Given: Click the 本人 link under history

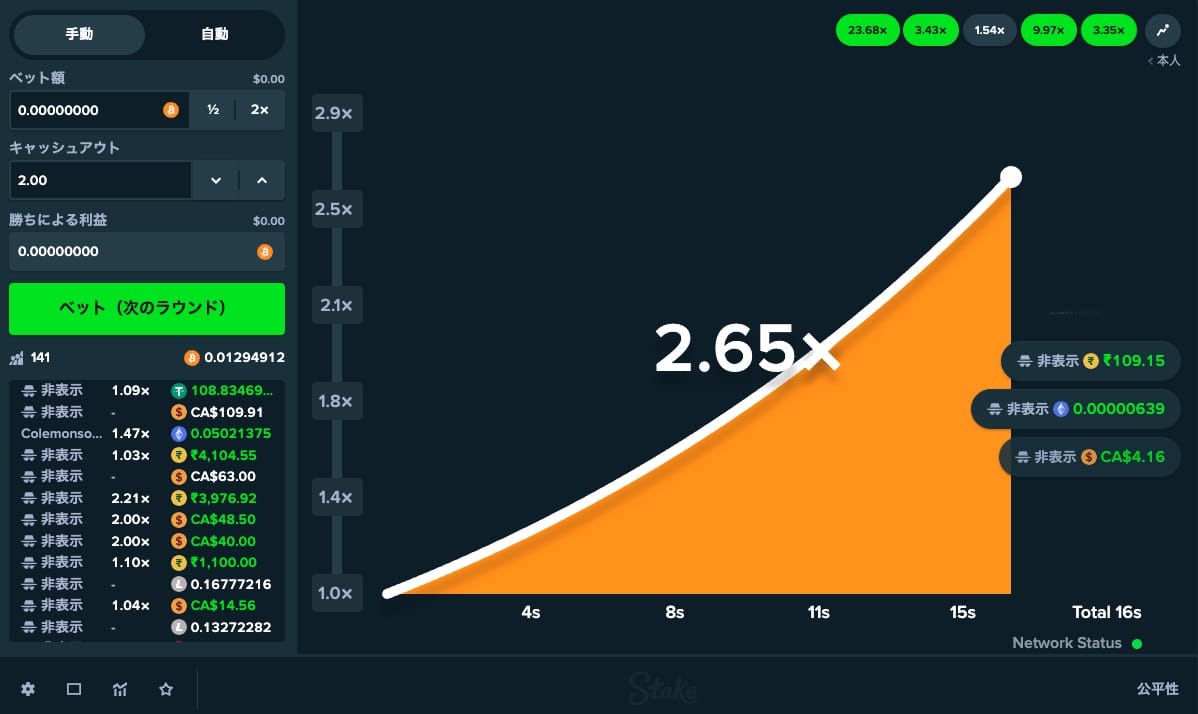Looking at the screenshot, I should click(x=1164, y=60).
